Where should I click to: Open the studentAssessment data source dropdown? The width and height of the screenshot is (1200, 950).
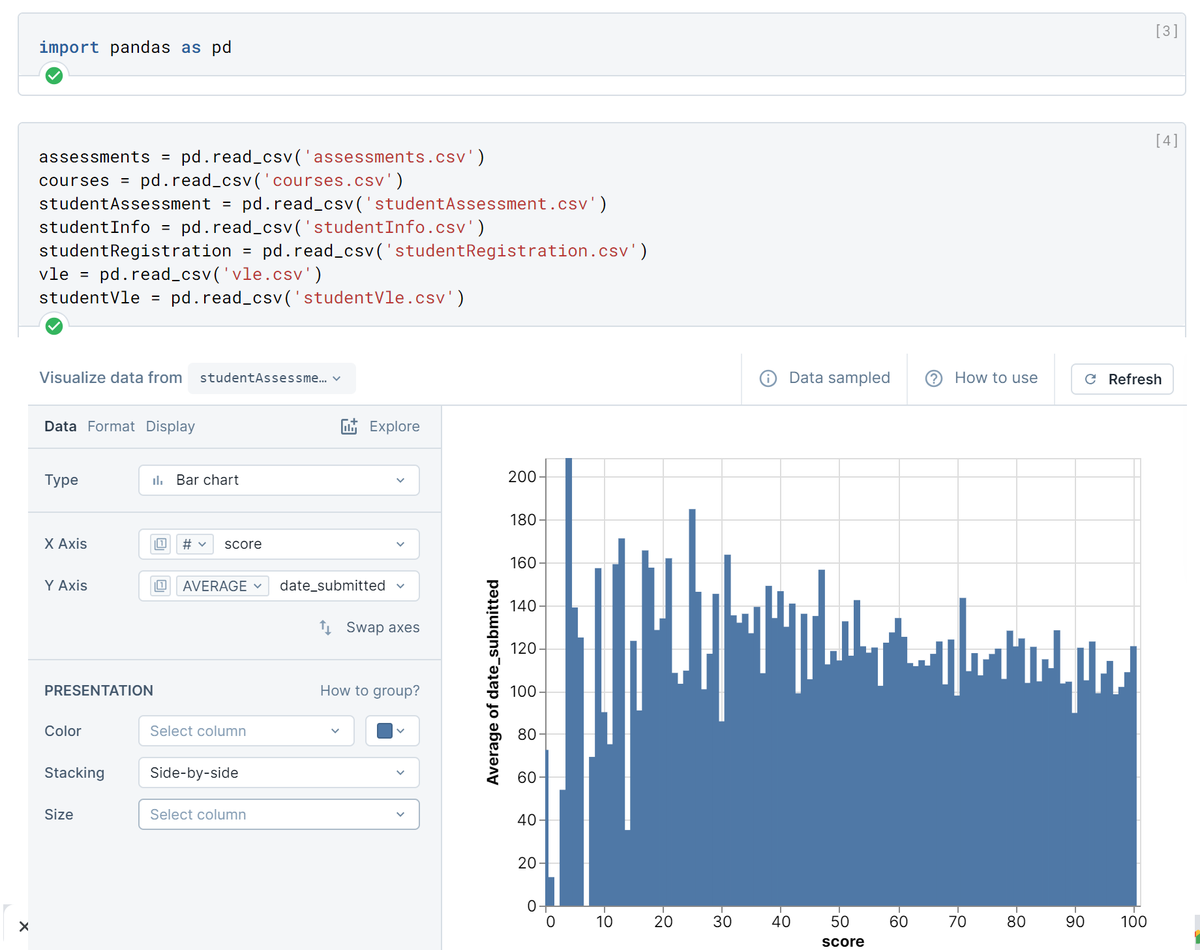(271, 378)
